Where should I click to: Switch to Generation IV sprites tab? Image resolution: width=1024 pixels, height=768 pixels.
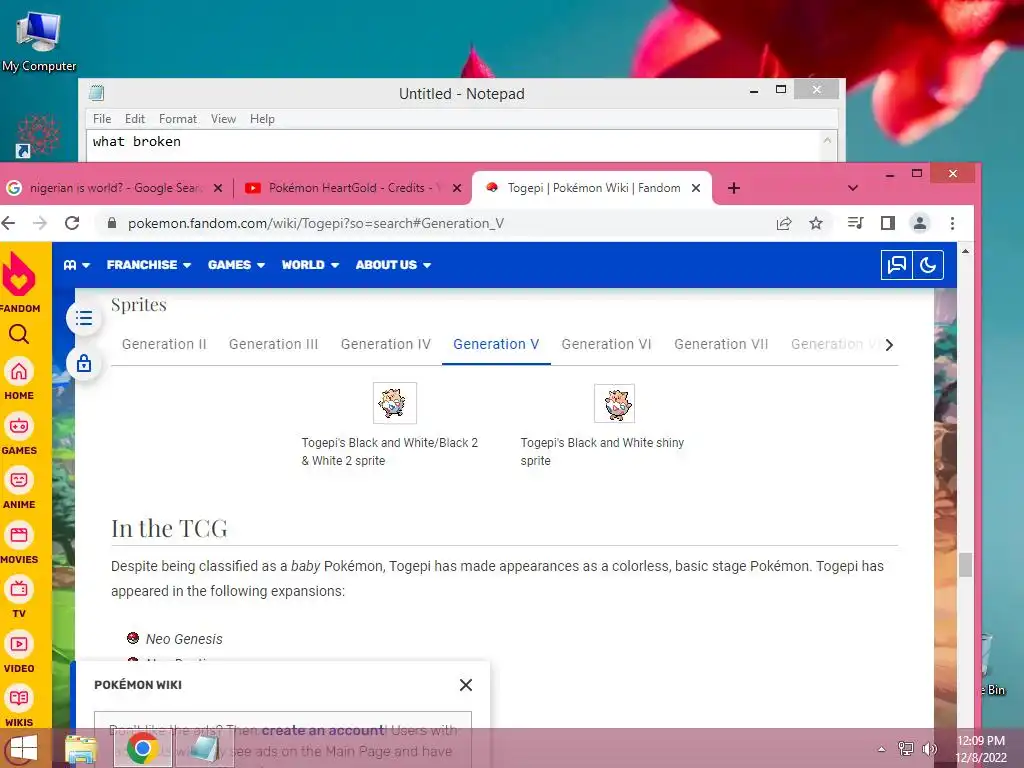386,344
